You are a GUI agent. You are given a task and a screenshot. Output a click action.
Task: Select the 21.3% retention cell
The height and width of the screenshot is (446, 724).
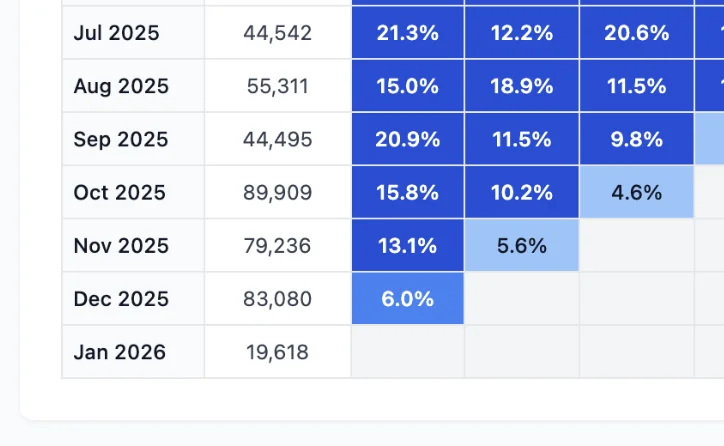[407, 33]
